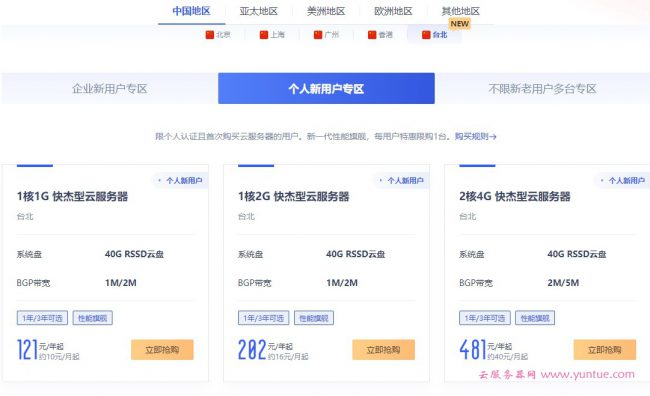Click the 1年/3年可选 tag on 1核1G card

pyautogui.click(x=42, y=318)
